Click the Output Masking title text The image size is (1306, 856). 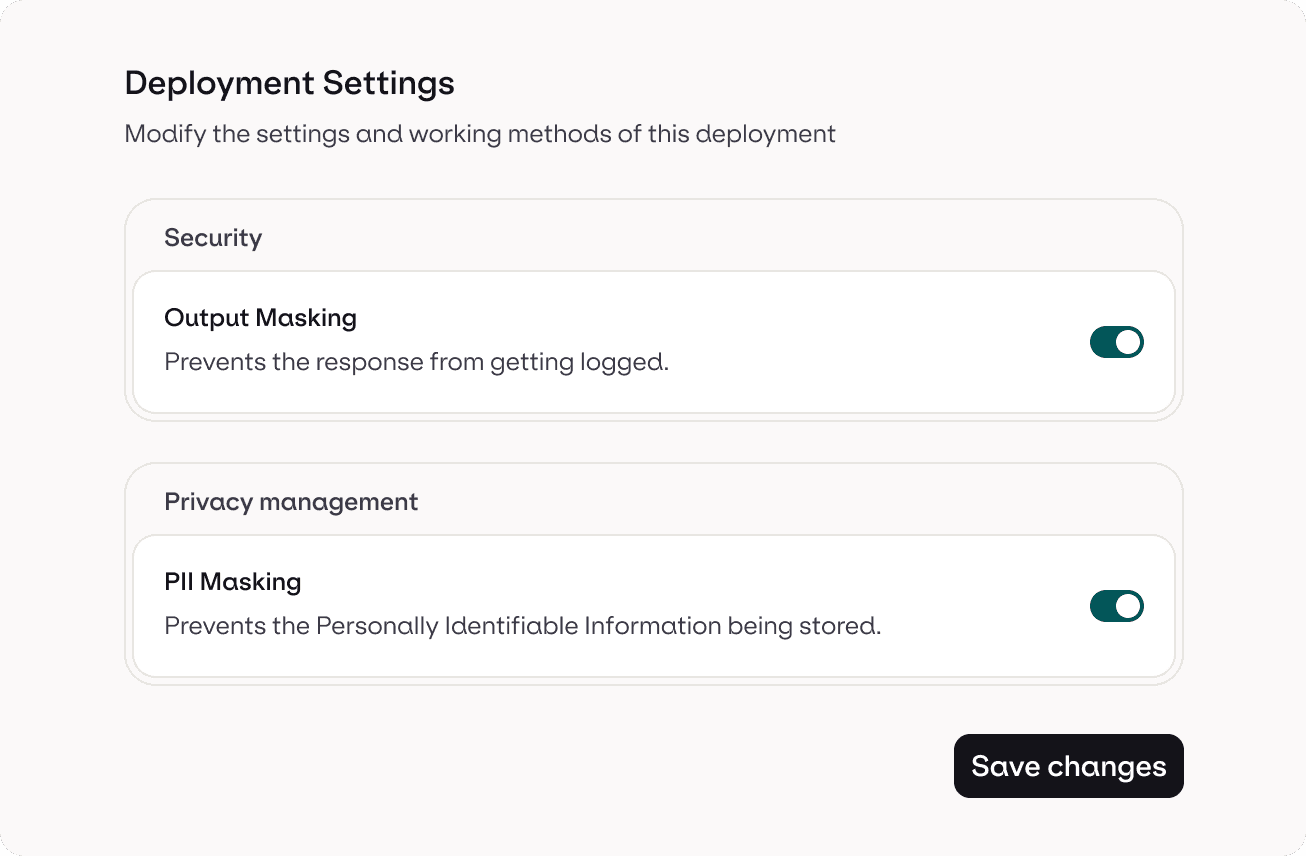click(260, 318)
